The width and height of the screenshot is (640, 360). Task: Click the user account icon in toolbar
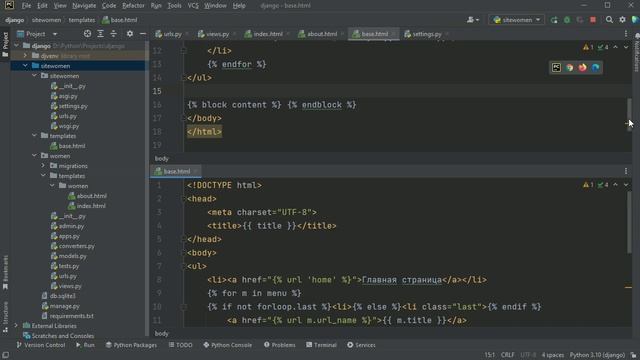pos(473,20)
